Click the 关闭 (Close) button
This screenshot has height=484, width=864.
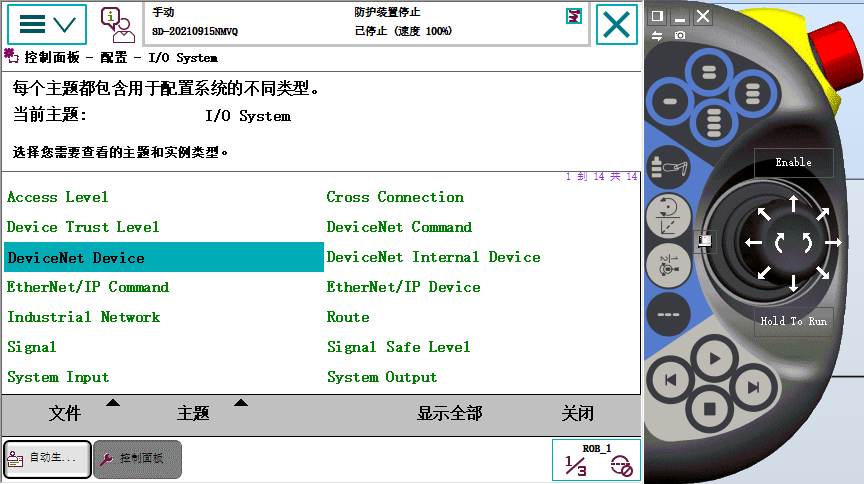point(577,413)
